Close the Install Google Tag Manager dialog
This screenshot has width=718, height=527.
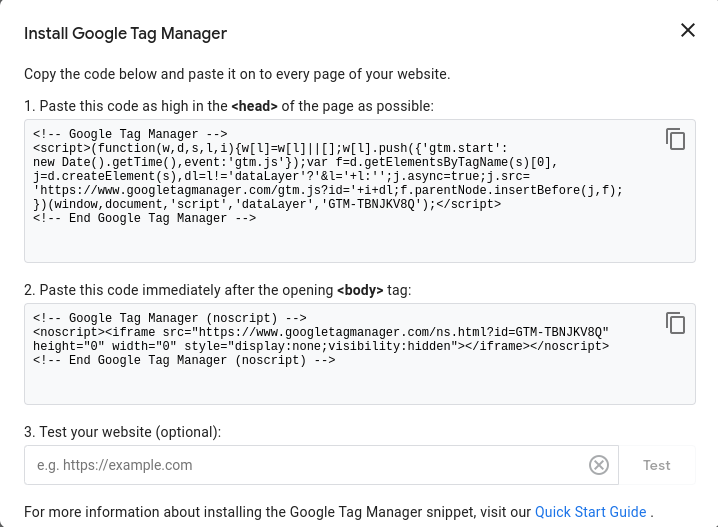688,30
